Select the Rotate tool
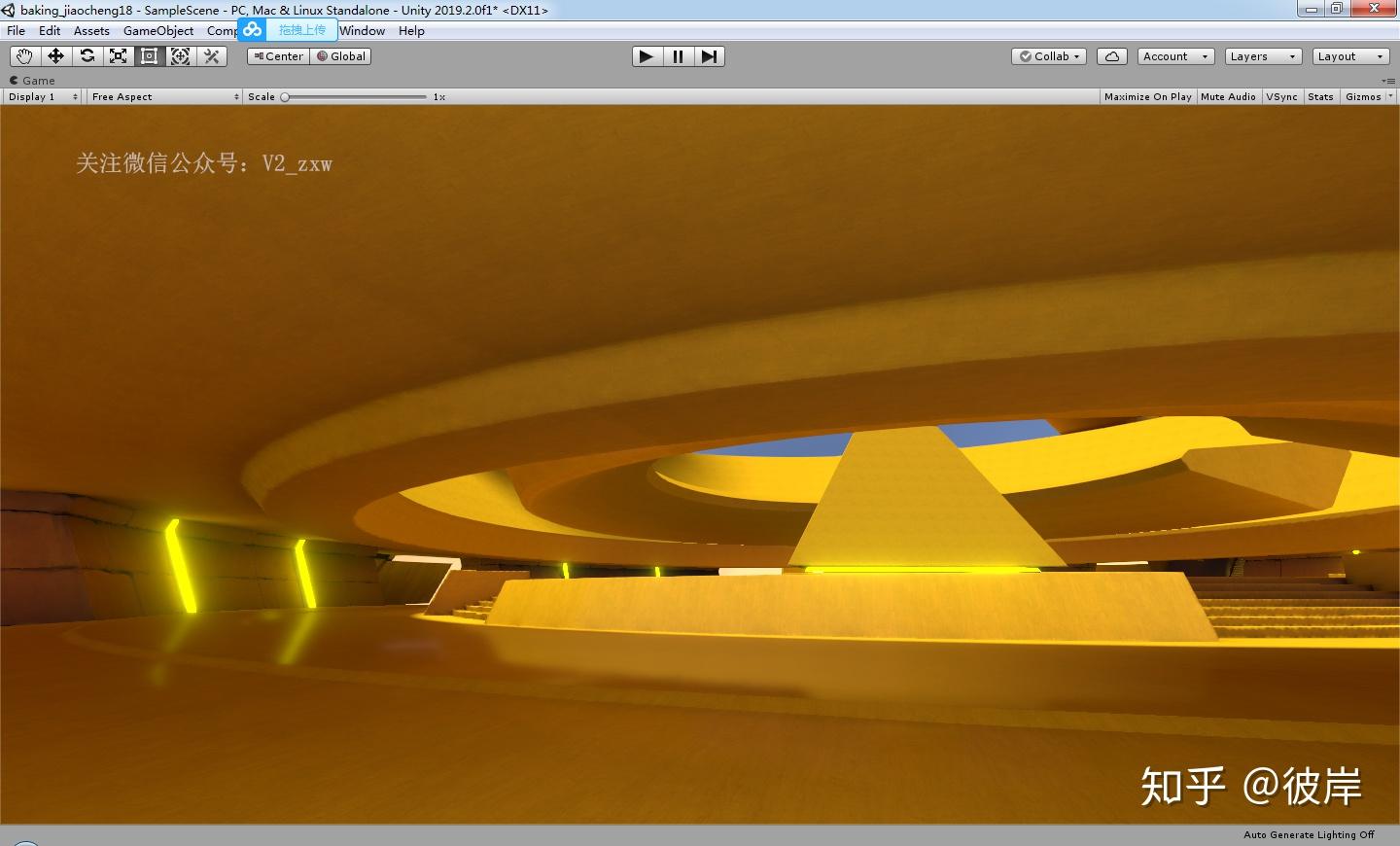1400x846 pixels. pyautogui.click(x=87, y=56)
